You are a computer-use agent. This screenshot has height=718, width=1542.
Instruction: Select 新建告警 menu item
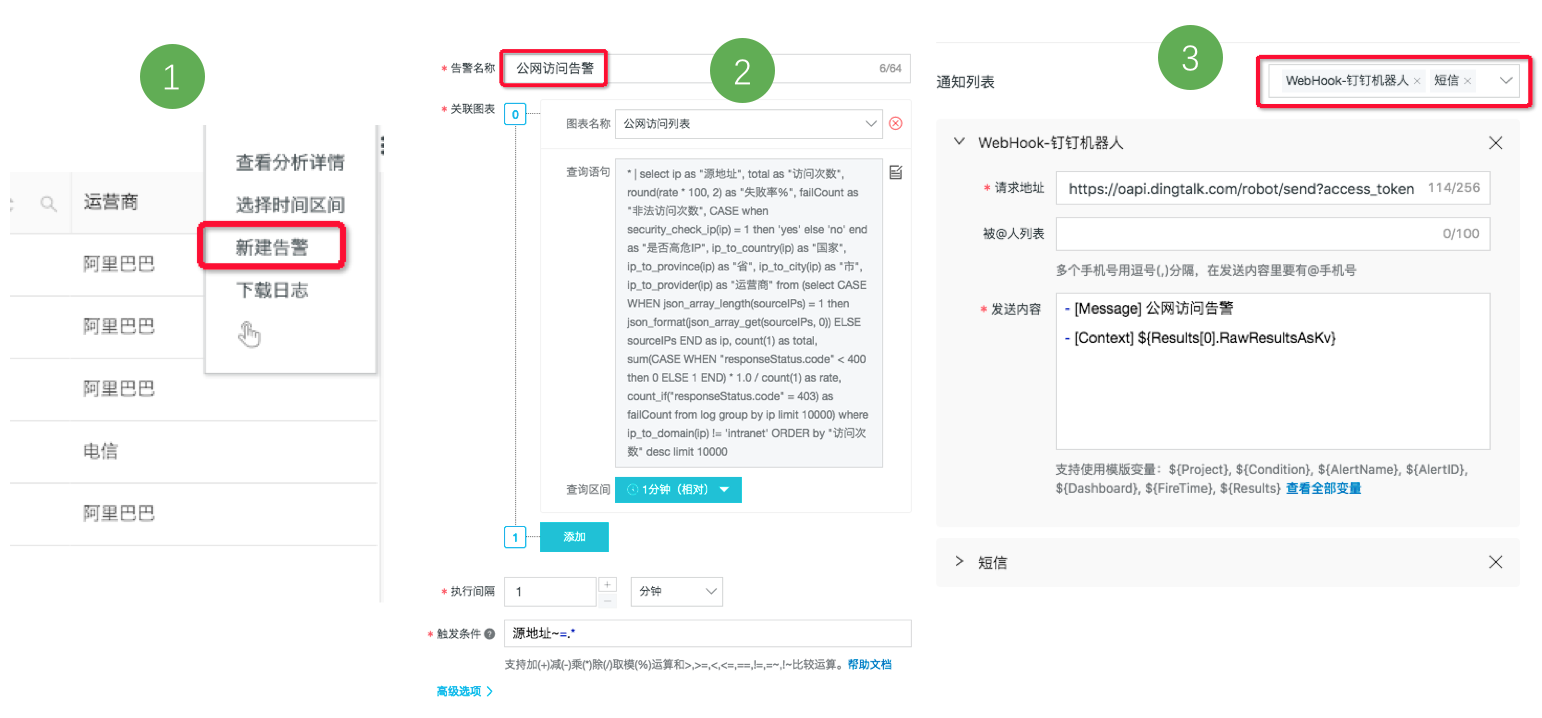[x=272, y=247]
